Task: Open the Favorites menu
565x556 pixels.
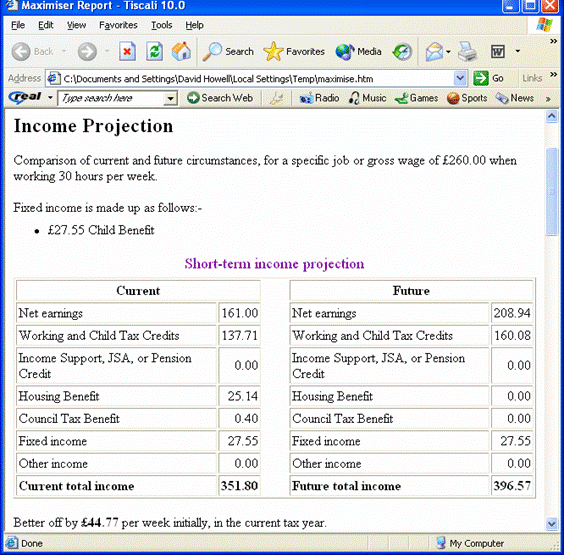Action: pyautogui.click(x=118, y=25)
